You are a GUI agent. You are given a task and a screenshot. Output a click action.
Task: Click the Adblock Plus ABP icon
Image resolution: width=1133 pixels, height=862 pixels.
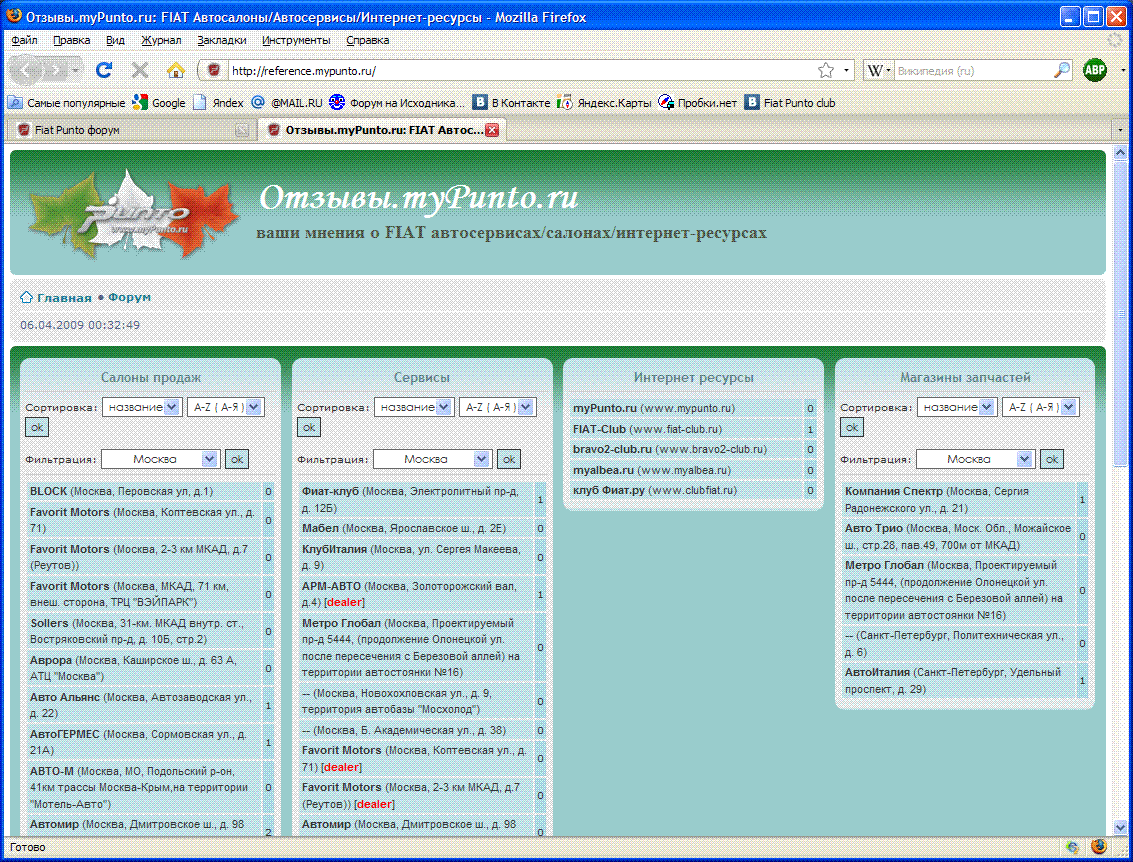coord(1095,70)
